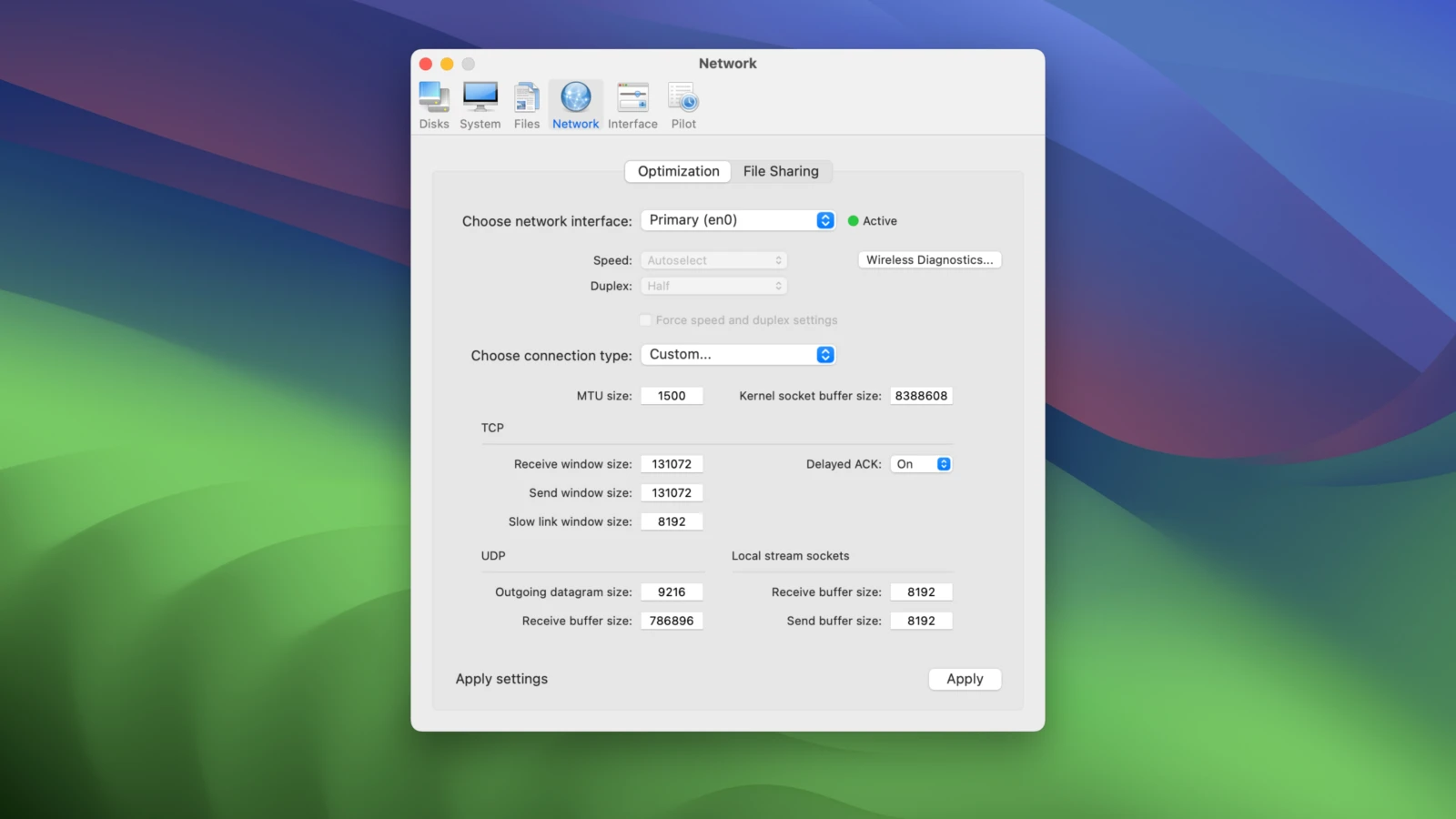Select the Optimization tab
Screen dimensions: 1456x819
[x=678, y=171]
